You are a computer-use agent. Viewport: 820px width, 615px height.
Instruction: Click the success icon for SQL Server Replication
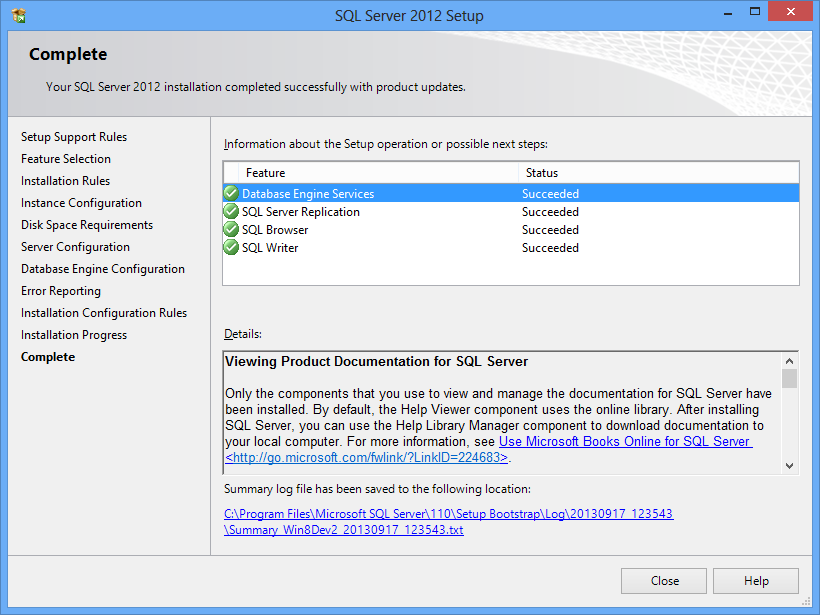231,211
